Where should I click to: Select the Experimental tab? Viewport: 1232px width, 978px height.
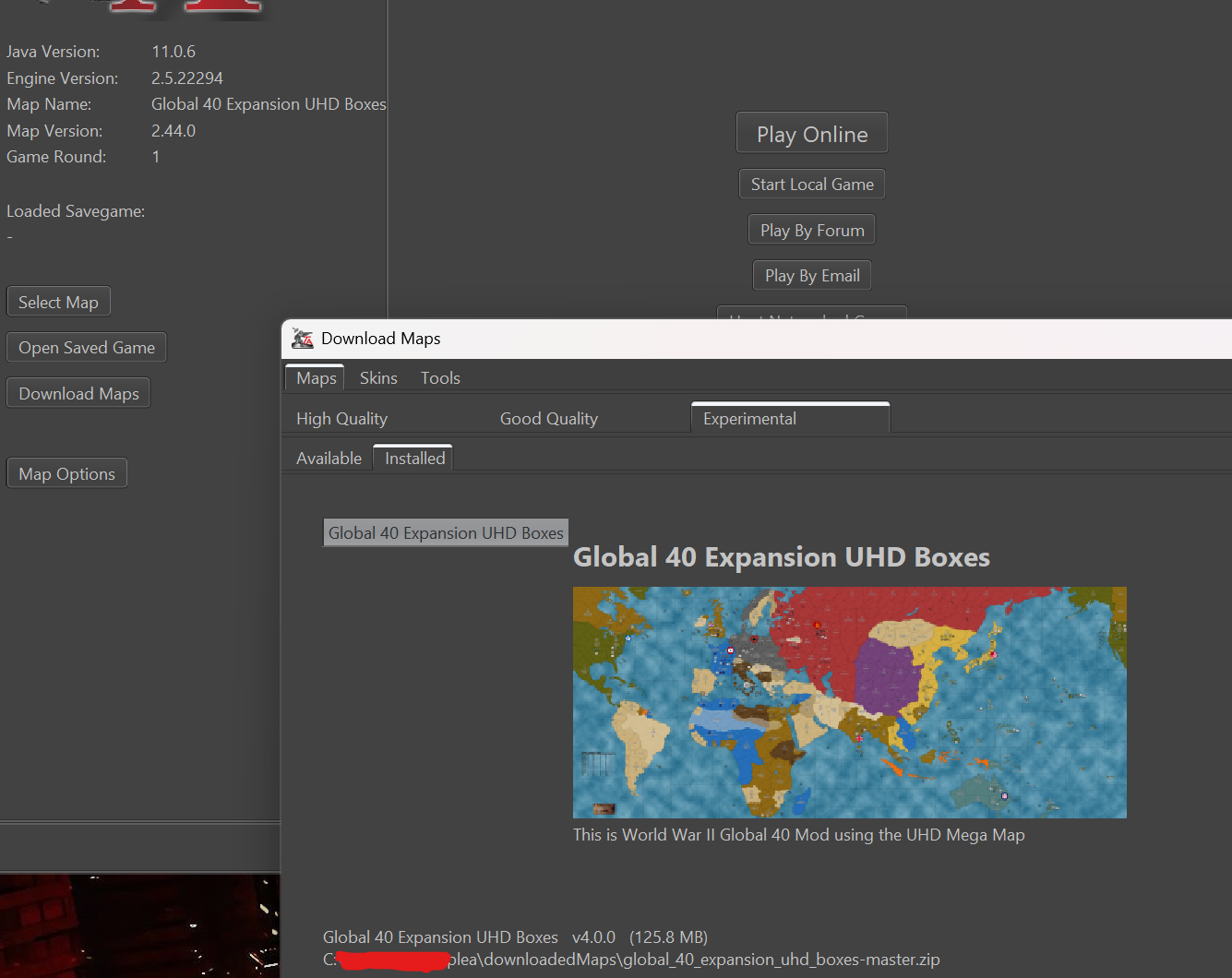(749, 419)
